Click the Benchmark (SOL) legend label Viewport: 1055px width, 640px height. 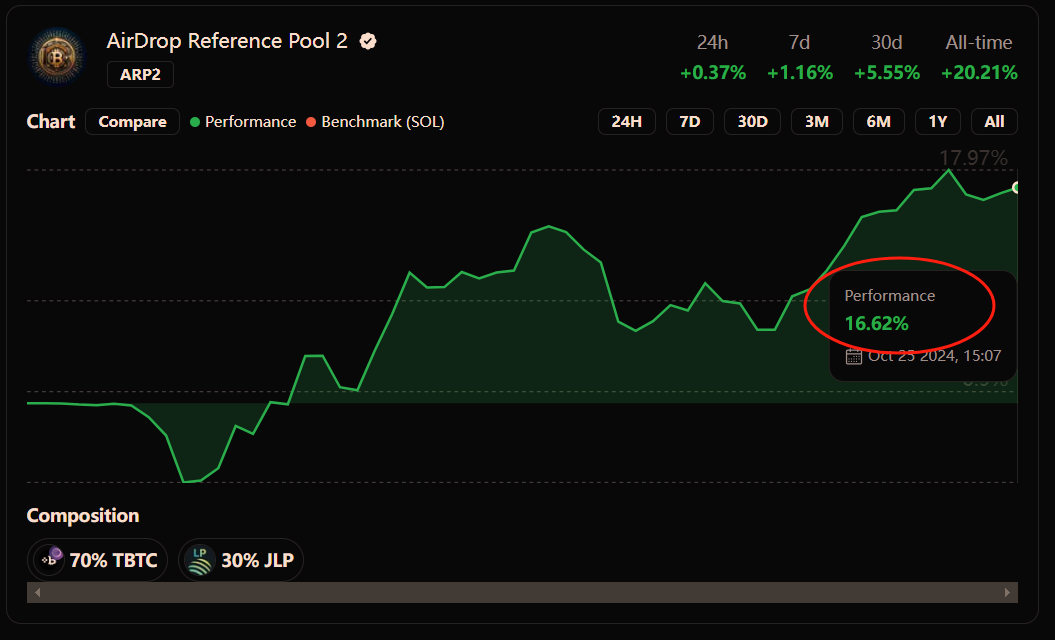(383, 122)
